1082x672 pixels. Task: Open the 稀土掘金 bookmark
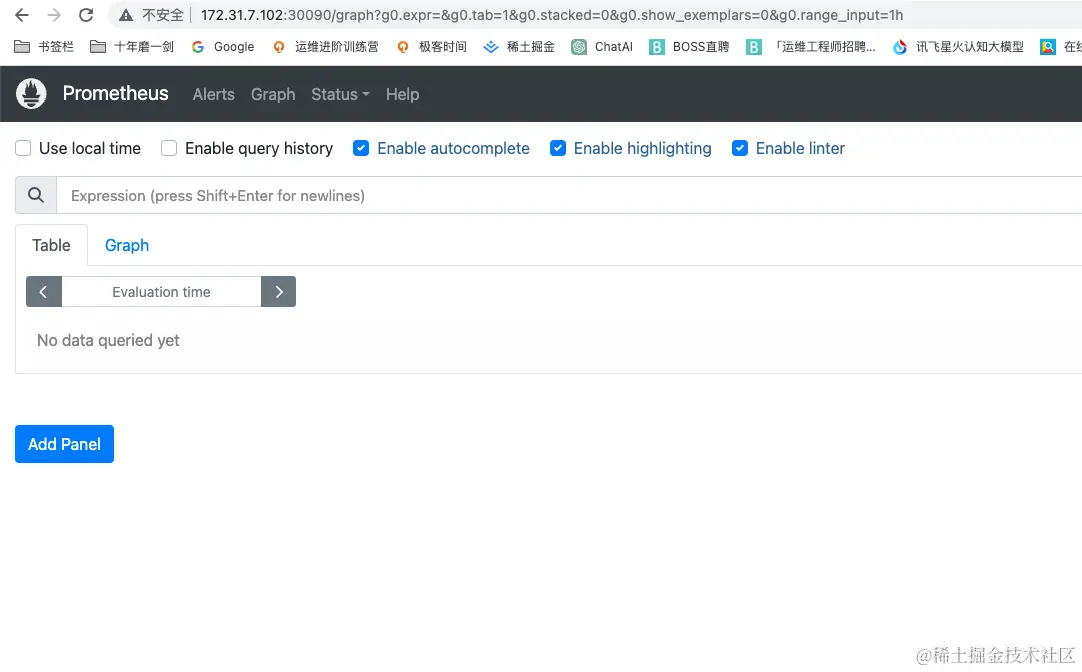tap(519, 47)
